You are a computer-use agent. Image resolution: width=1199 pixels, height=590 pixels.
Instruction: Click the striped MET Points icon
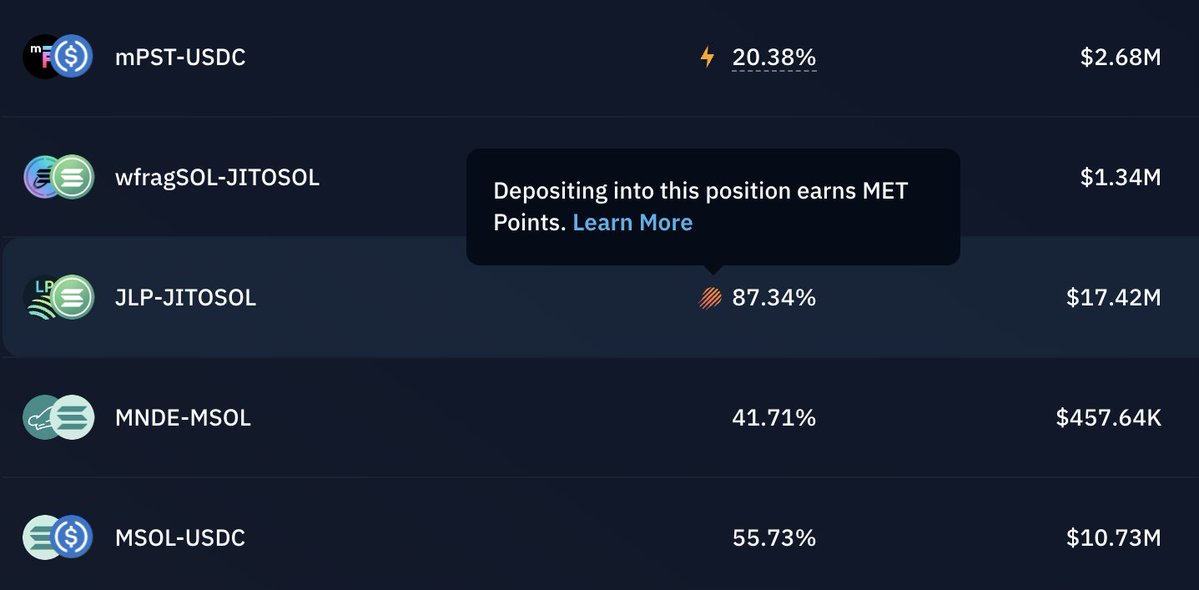pos(710,297)
